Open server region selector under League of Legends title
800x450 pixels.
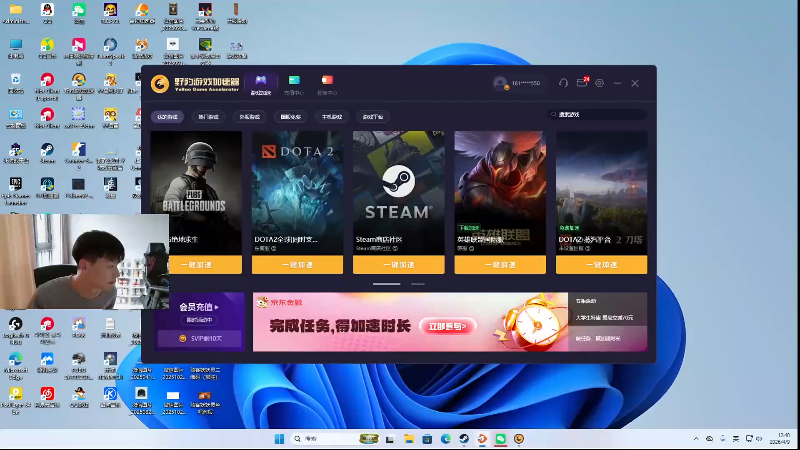(465, 248)
